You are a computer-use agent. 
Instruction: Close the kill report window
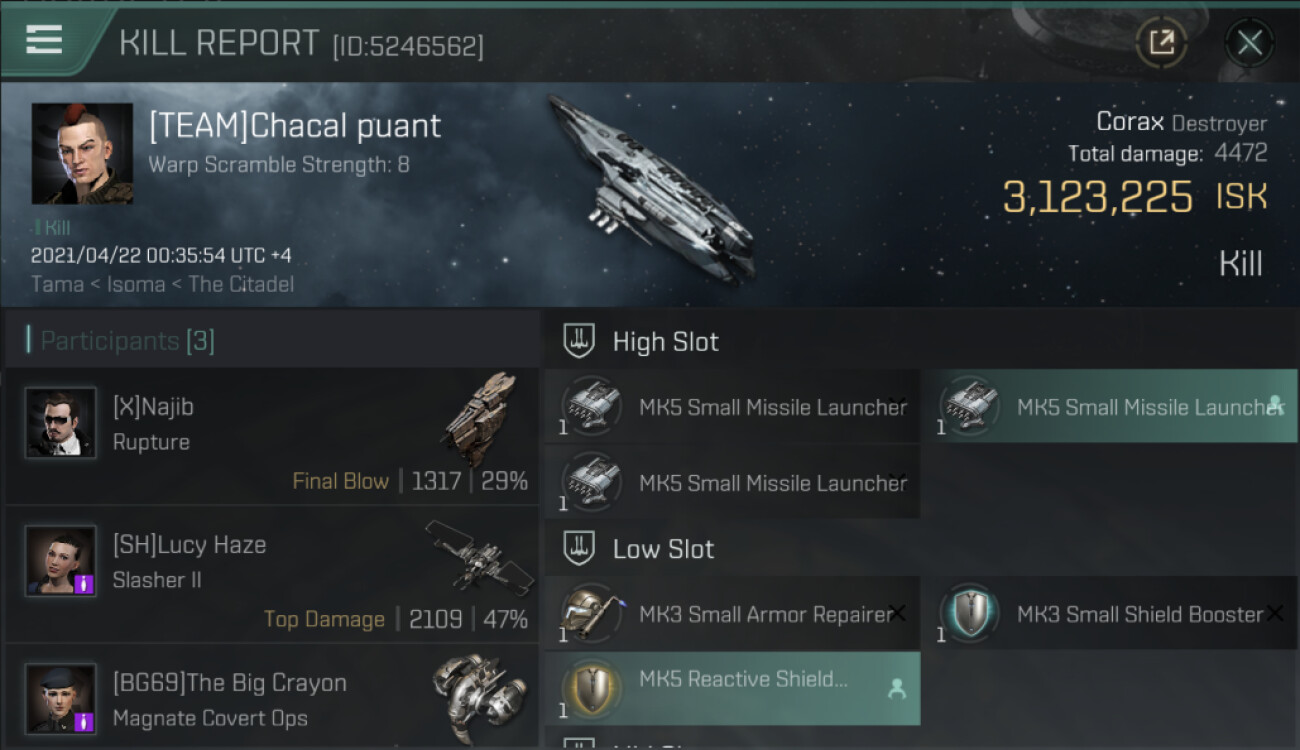[1249, 43]
